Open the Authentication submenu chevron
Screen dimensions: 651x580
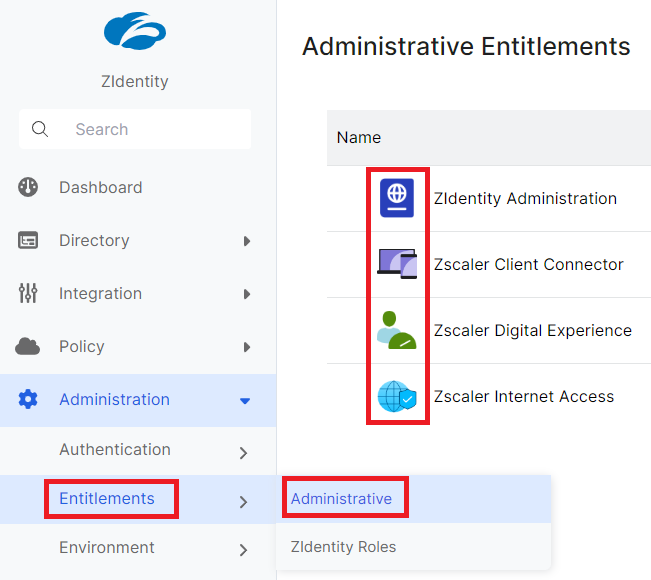[x=243, y=453]
